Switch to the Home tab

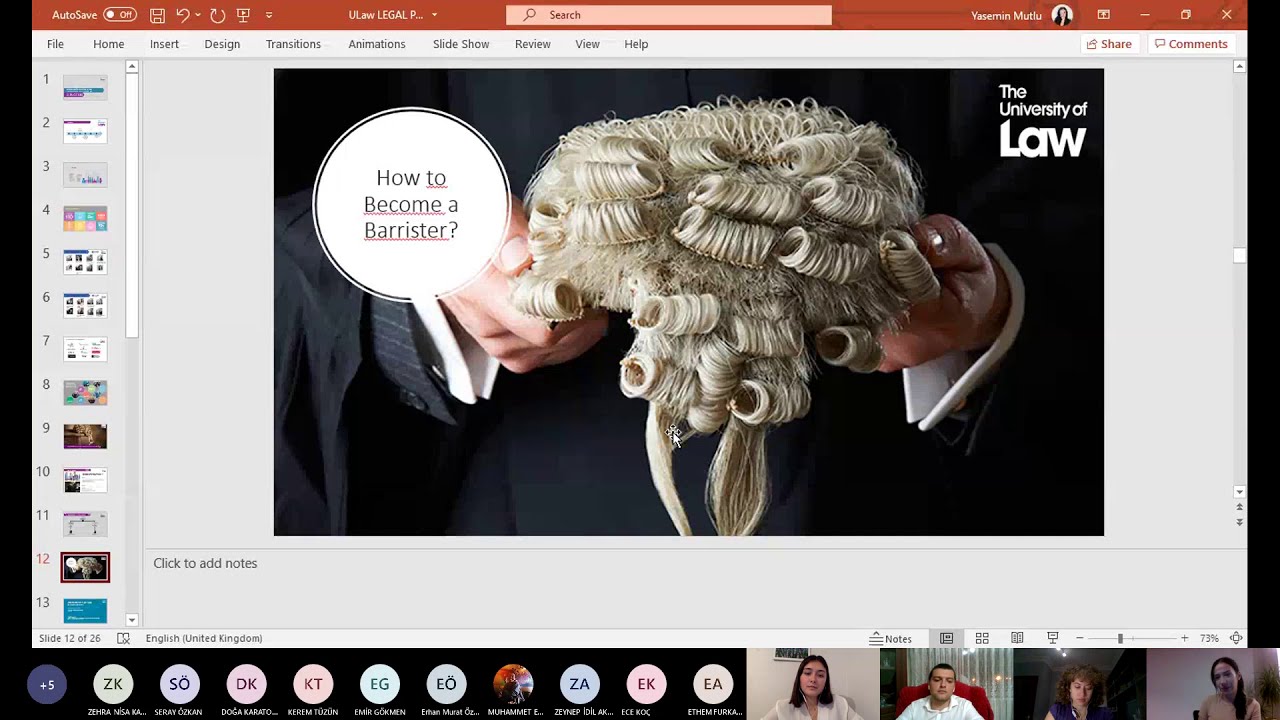(109, 44)
